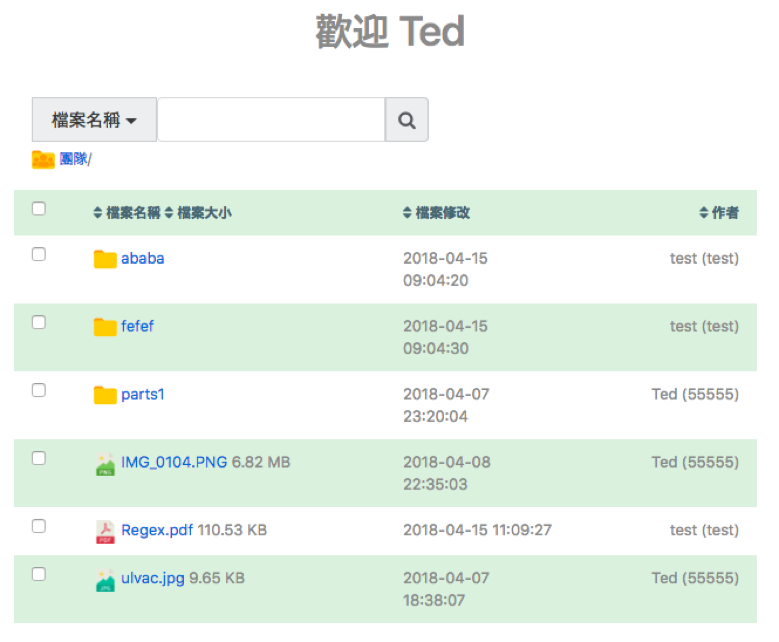Focus the search text input field
The height and width of the screenshot is (642, 779).
coord(271,120)
